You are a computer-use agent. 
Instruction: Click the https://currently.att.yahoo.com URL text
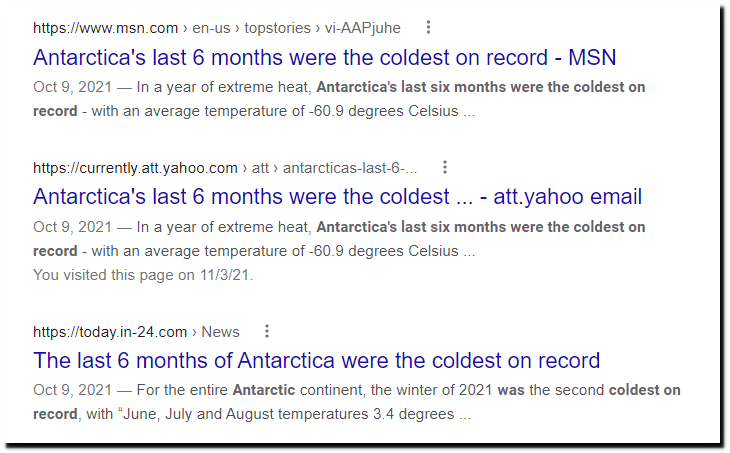135,168
